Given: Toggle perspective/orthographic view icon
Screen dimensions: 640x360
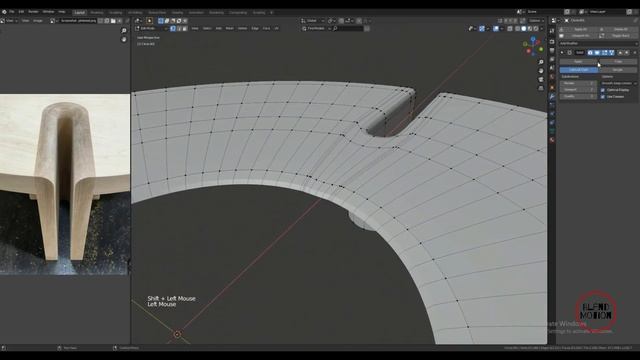Looking at the screenshot, I should coord(541,88).
